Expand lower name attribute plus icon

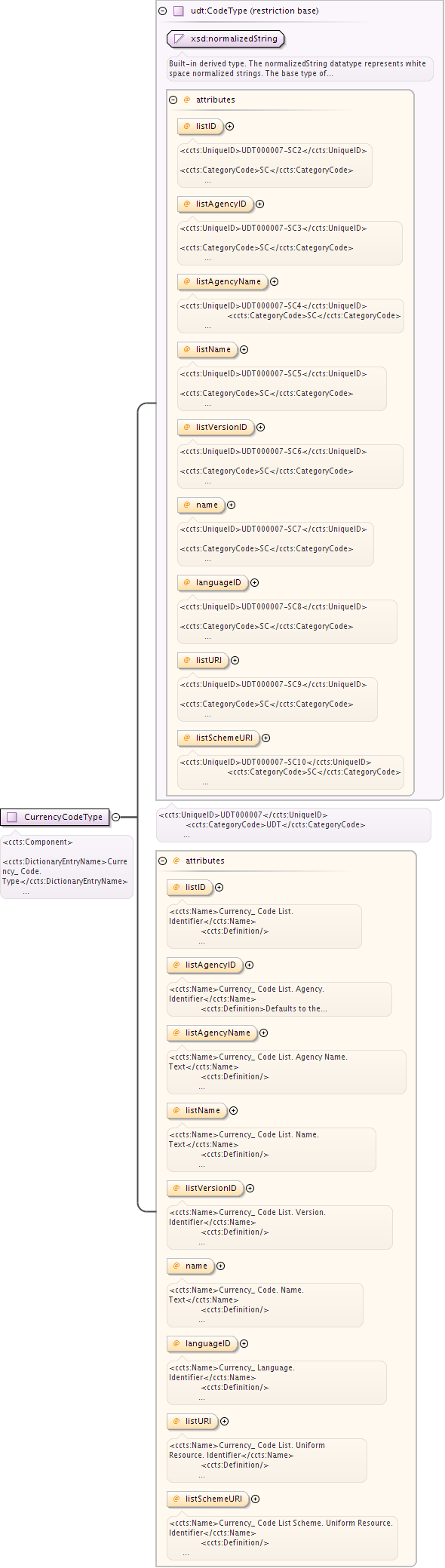(x=220, y=1266)
